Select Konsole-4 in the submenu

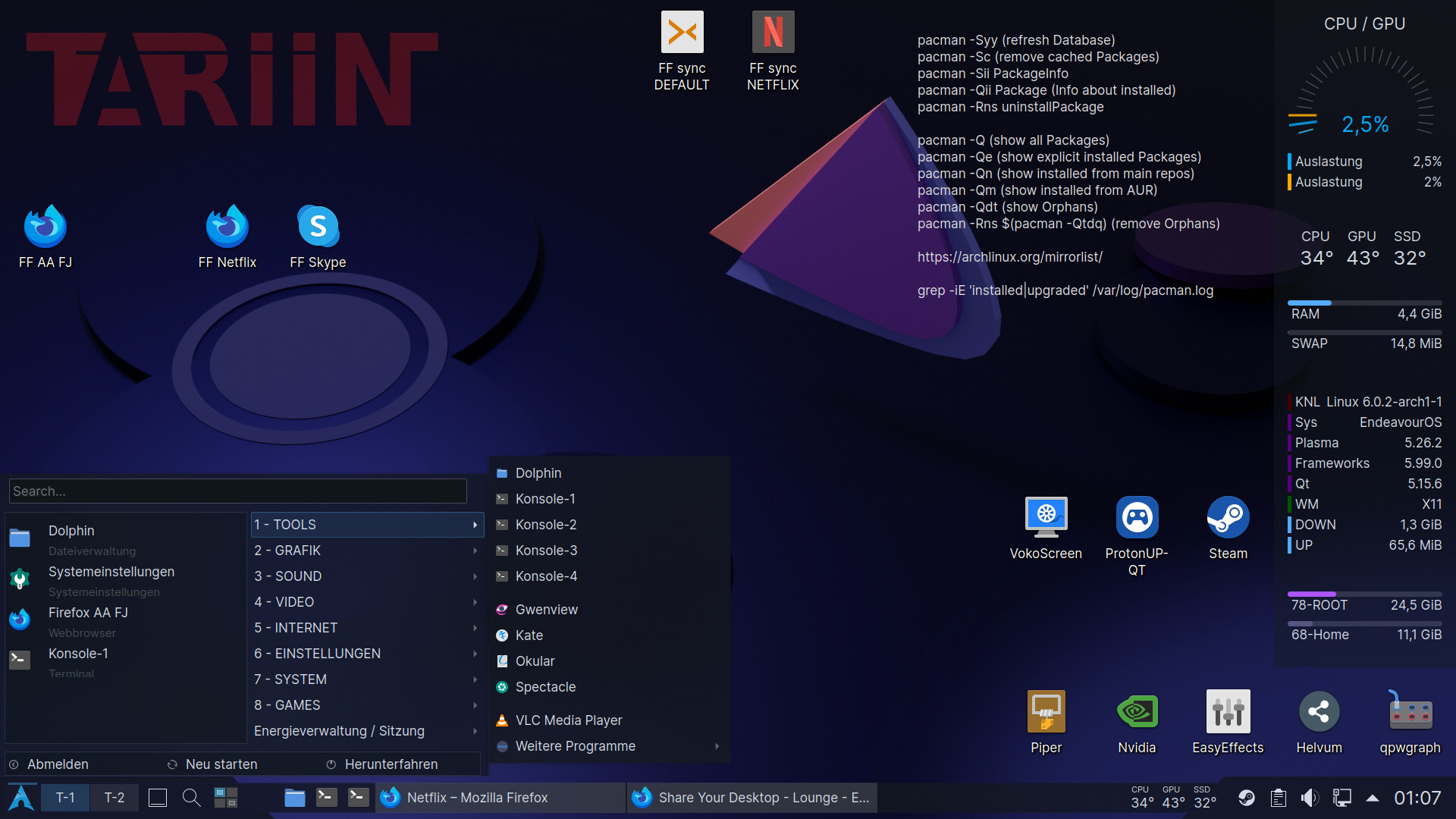[x=609, y=576]
